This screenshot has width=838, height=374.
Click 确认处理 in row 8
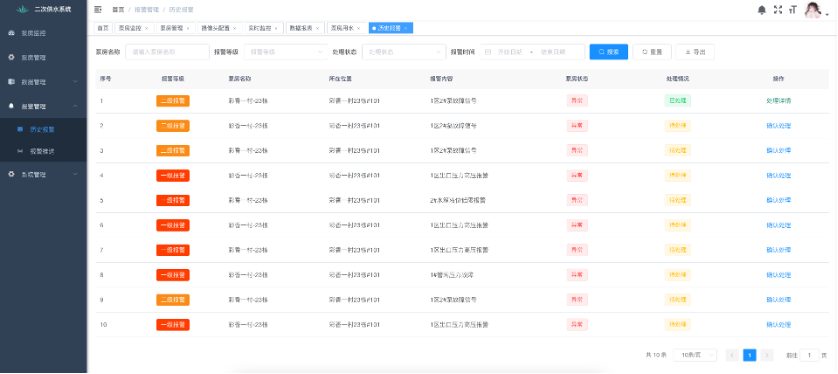pyautogui.click(x=778, y=275)
